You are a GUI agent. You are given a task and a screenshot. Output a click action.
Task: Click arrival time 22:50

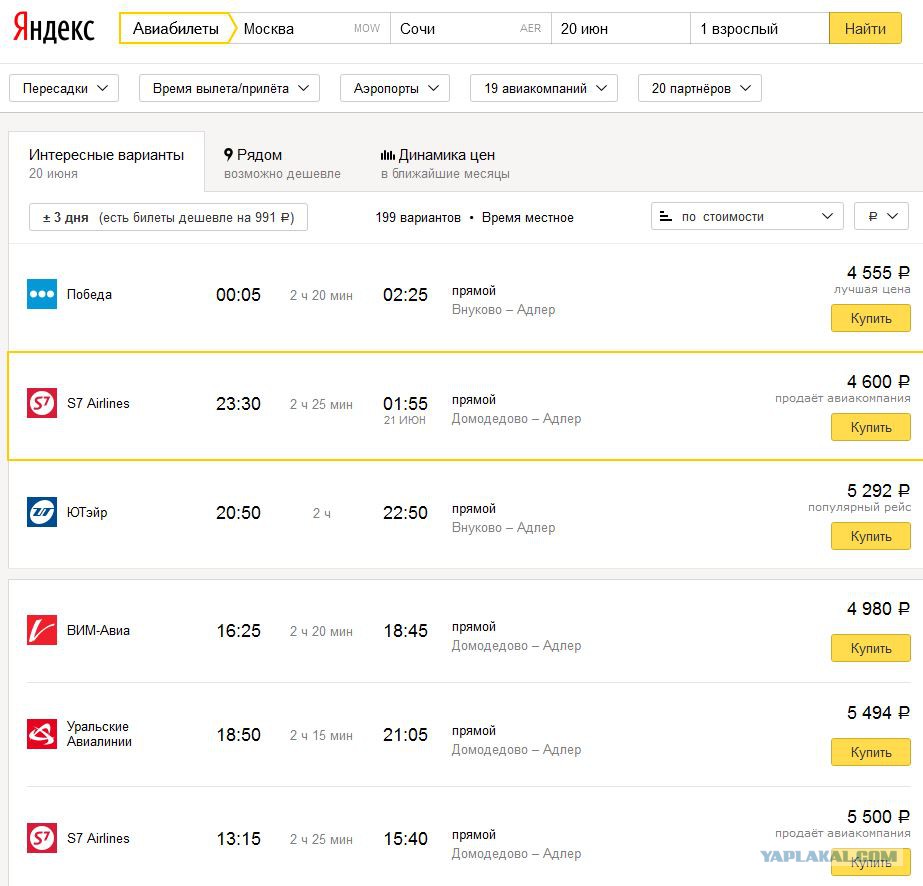click(406, 513)
